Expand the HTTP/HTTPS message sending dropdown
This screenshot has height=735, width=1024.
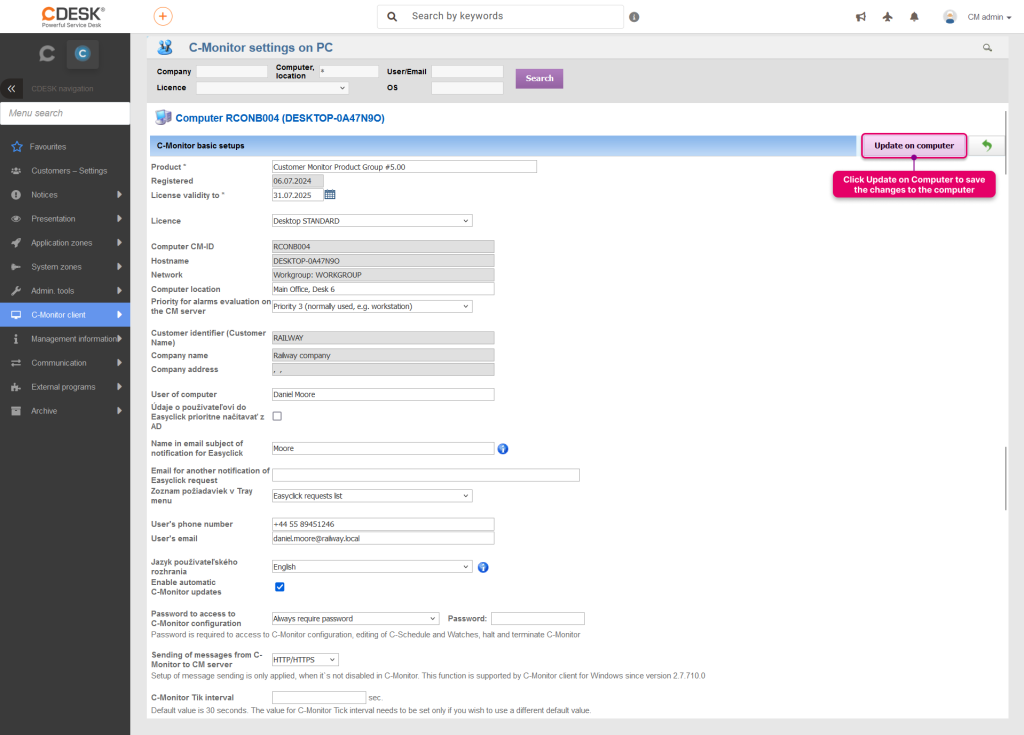click(305, 660)
